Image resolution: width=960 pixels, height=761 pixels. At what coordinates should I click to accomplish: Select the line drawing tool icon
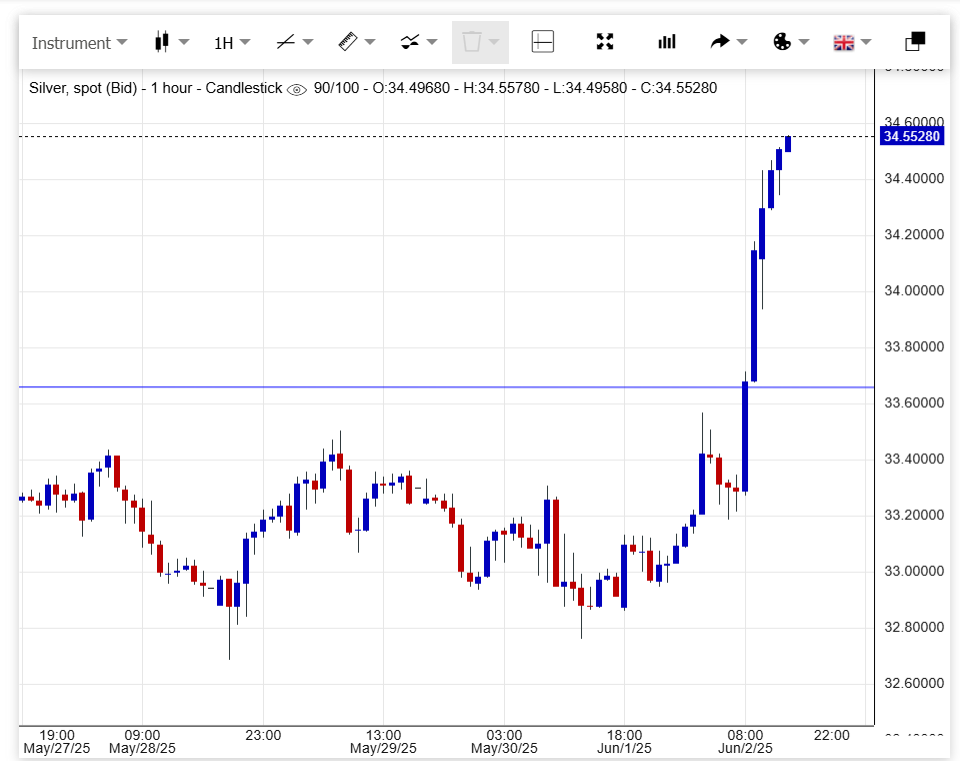pyautogui.click(x=285, y=42)
